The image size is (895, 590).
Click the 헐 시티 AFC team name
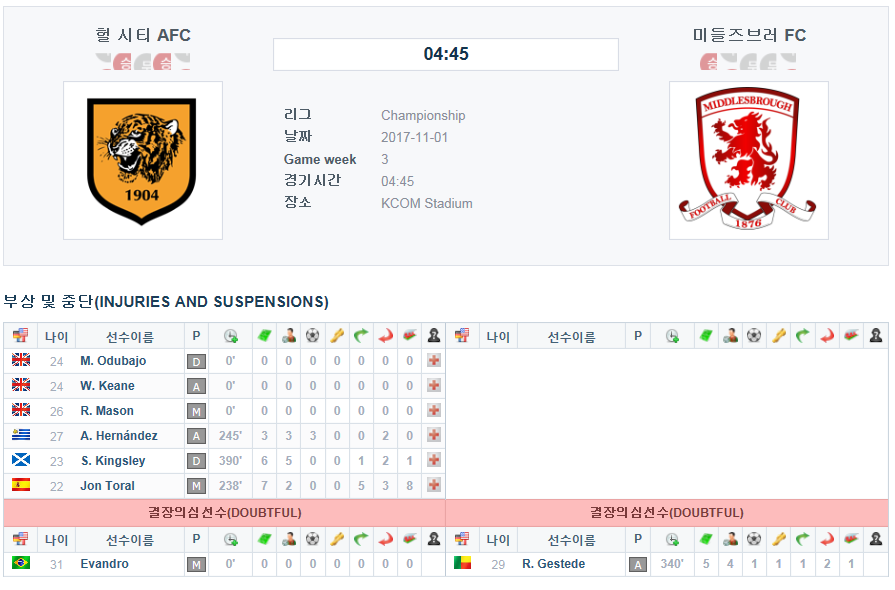(143, 35)
